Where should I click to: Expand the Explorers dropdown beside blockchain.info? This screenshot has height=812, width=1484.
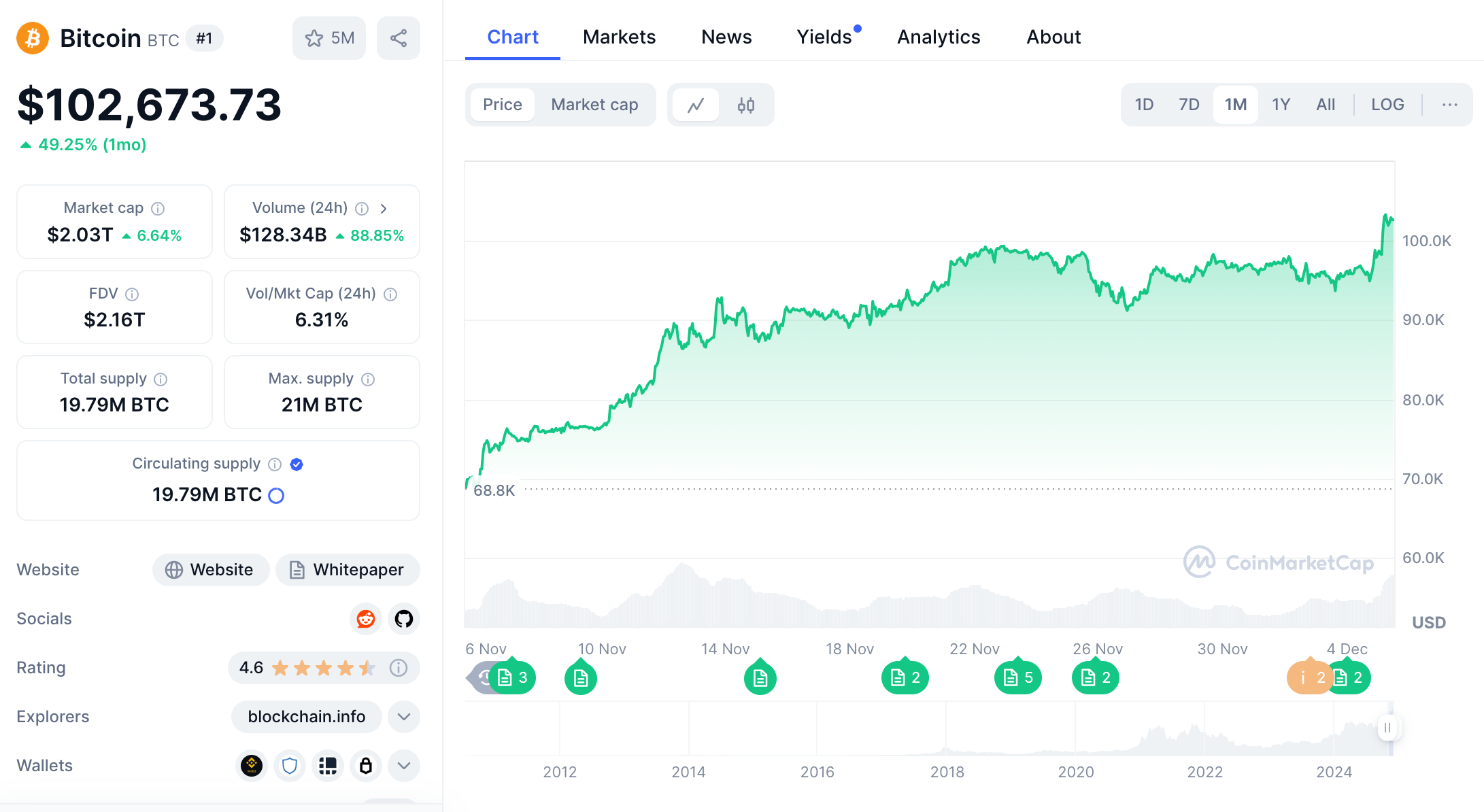[403, 717]
